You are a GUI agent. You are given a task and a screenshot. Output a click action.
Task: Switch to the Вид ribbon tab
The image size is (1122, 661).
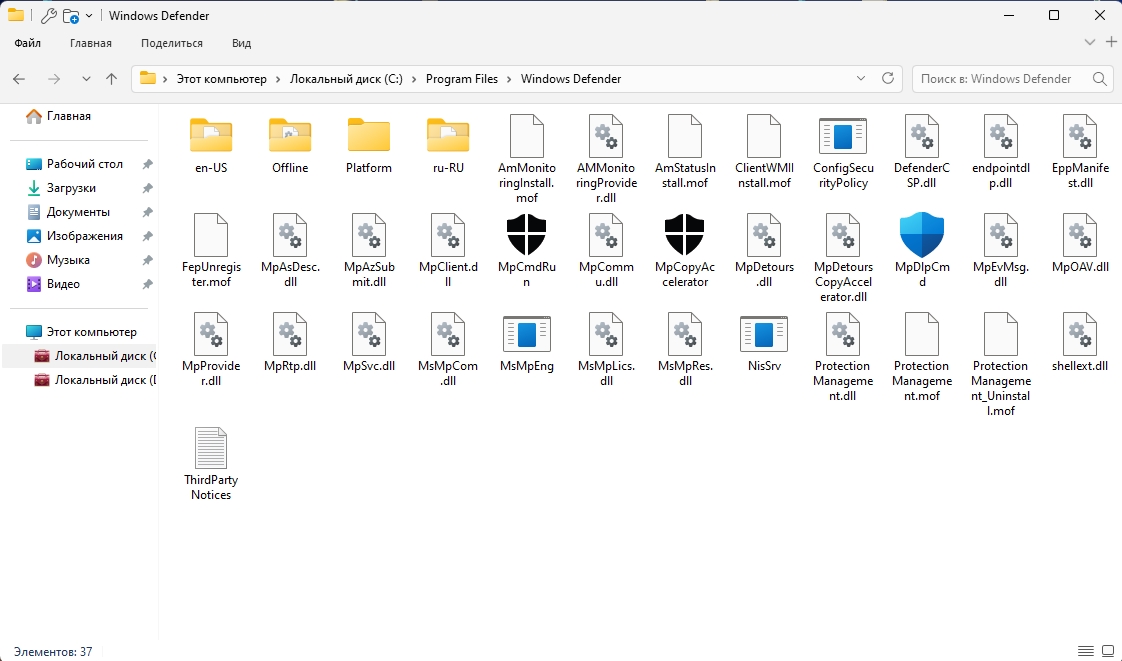(241, 43)
